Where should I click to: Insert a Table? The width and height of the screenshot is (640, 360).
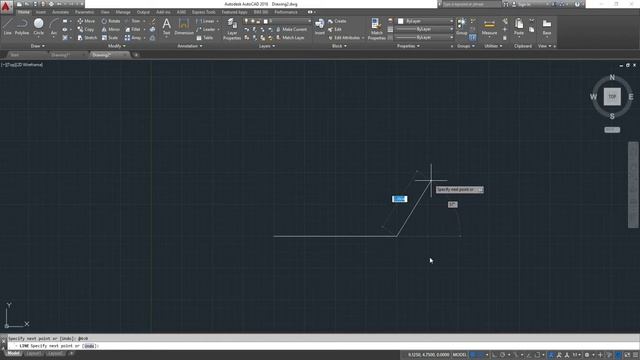(x=205, y=38)
